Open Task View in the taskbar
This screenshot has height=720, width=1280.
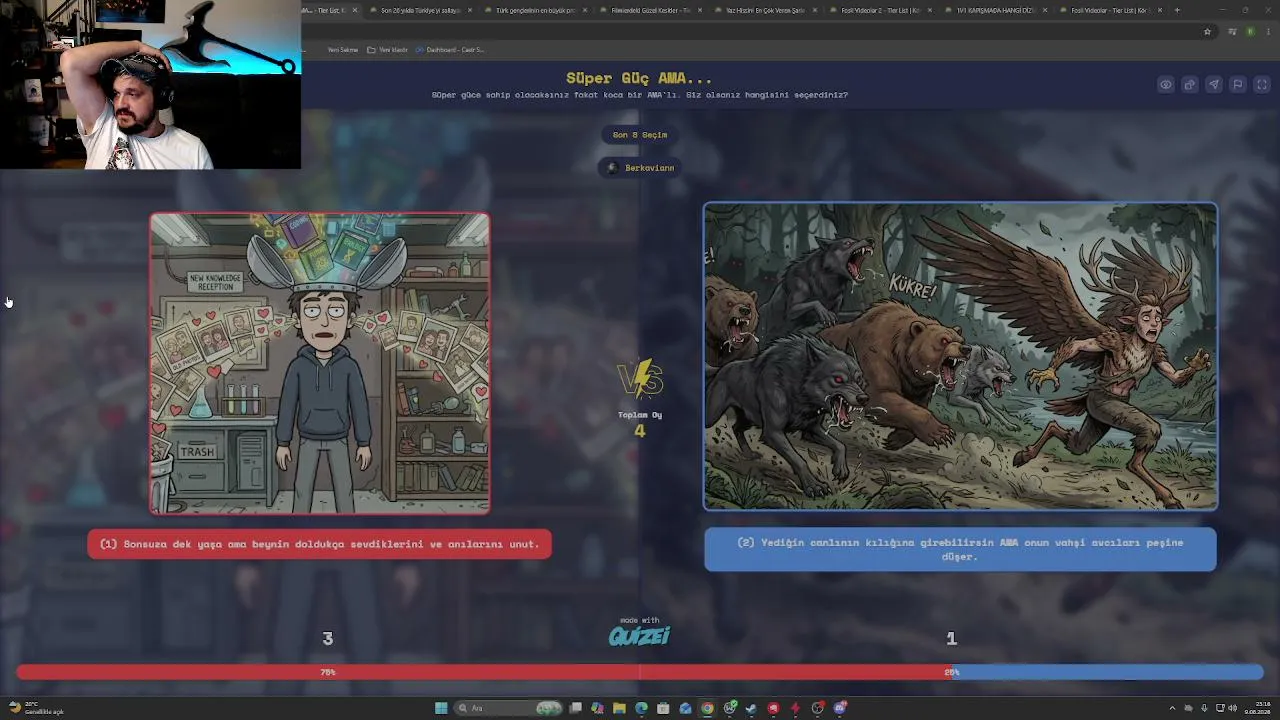click(575, 708)
